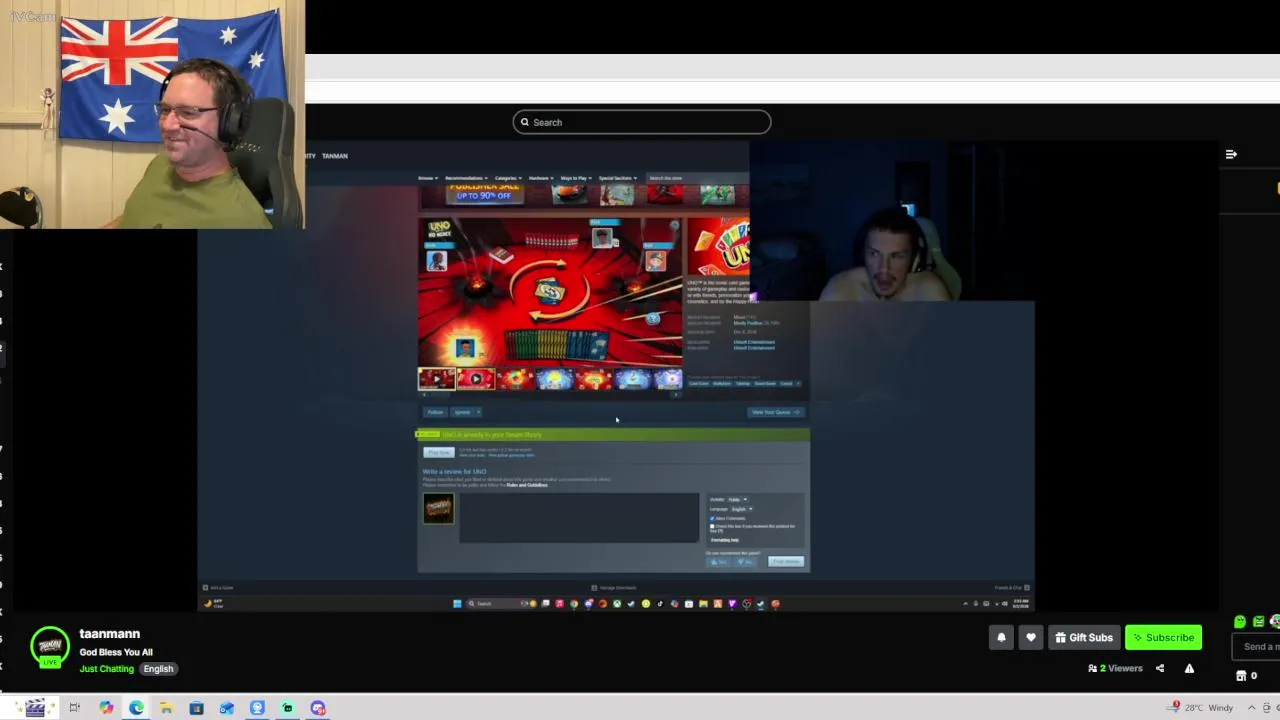This screenshot has height=720, width=1280.
Task: Open Gift Subs
Action: (1083, 637)
